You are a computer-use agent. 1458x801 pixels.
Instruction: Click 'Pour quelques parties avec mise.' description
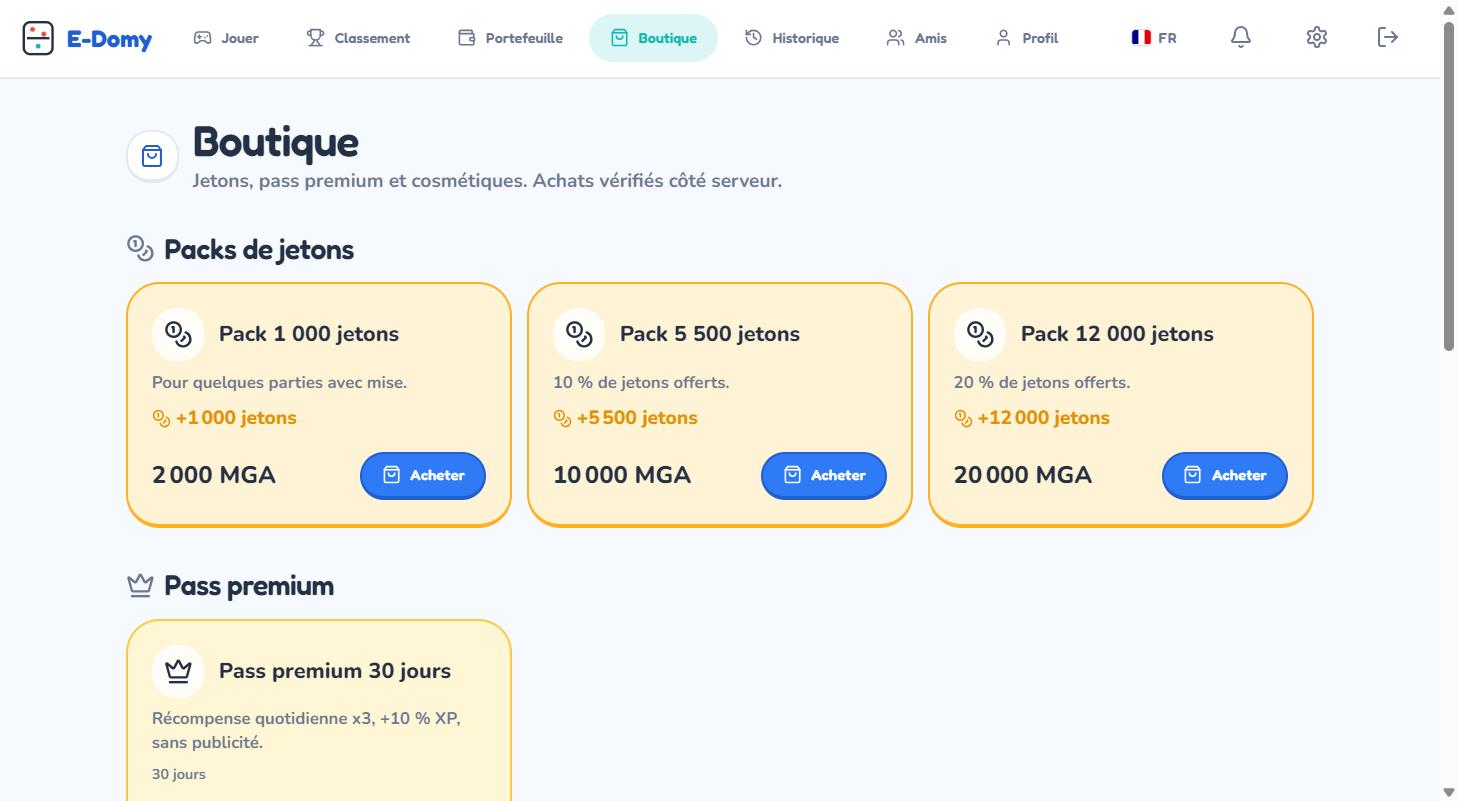279,382
